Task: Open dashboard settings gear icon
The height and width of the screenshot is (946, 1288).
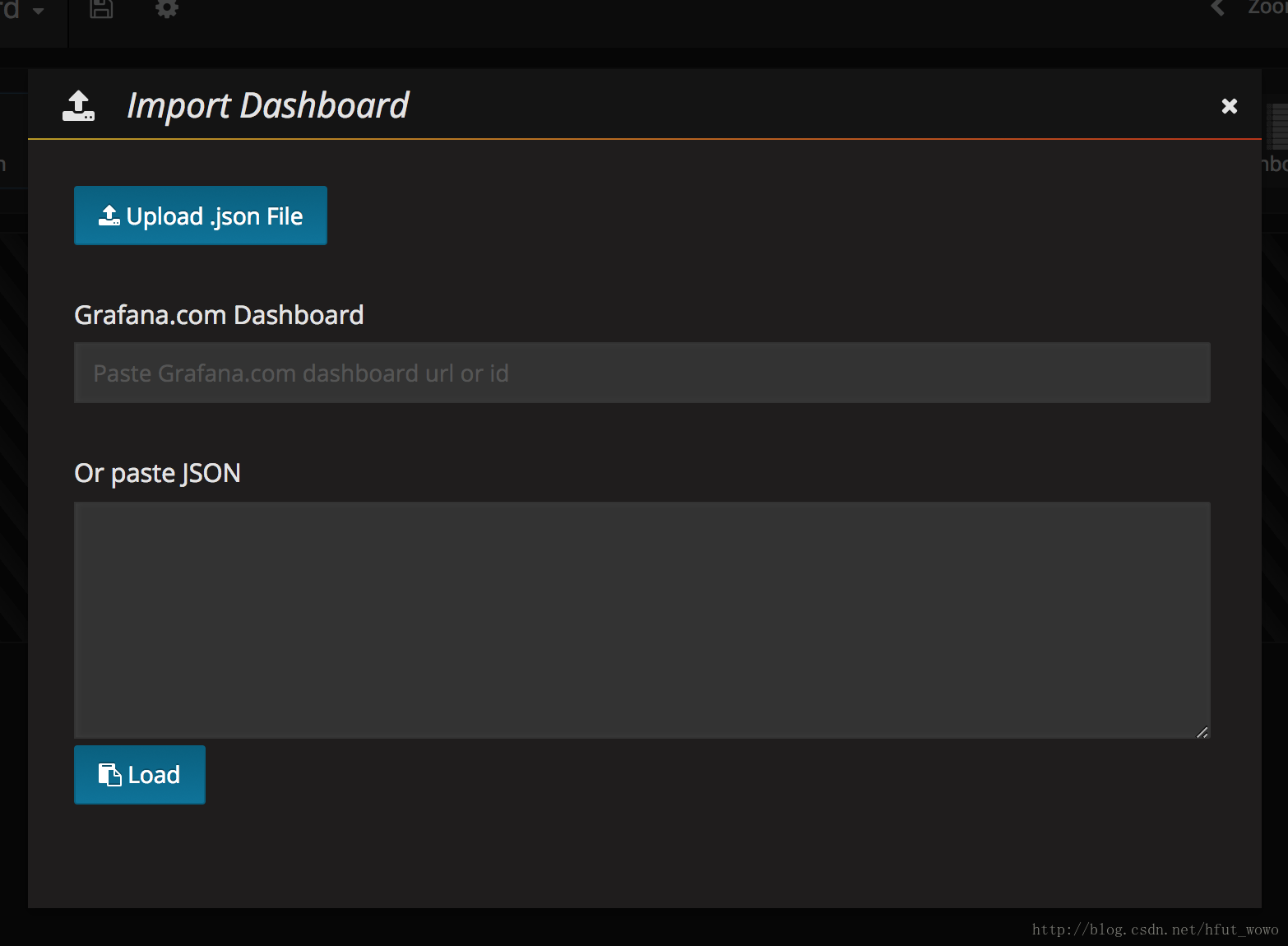Action: tap(167, 8)
